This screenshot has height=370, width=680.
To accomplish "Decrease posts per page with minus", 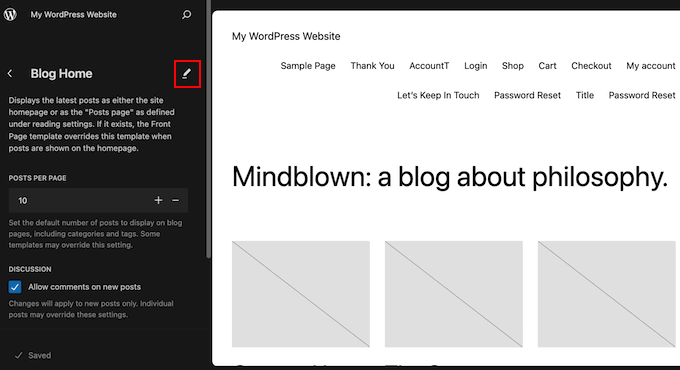I will [176, 200].
